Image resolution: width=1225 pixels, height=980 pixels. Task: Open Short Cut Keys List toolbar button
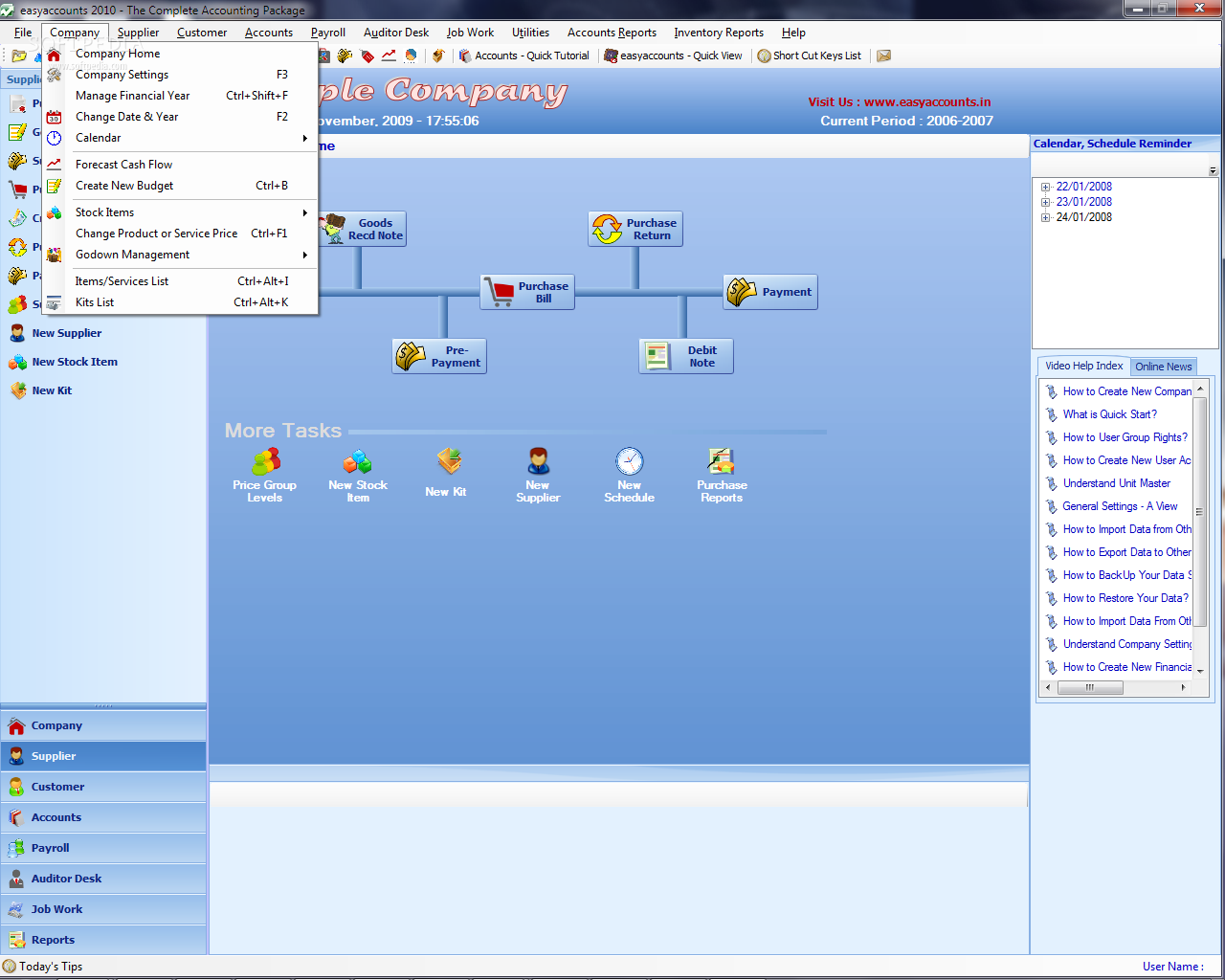coord(809,56)
